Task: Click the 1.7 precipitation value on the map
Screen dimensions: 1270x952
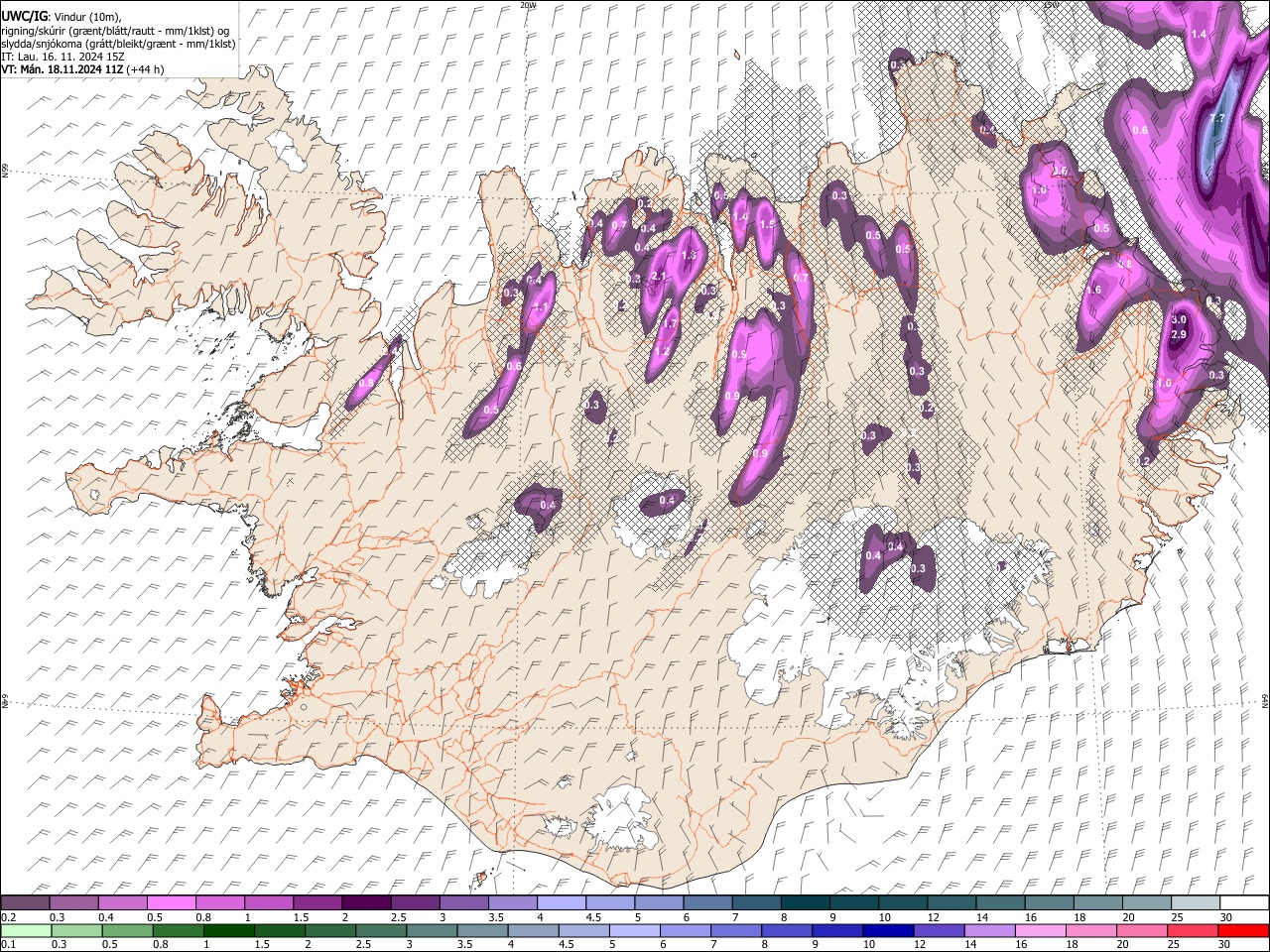Action: click(x=670, y=323)
